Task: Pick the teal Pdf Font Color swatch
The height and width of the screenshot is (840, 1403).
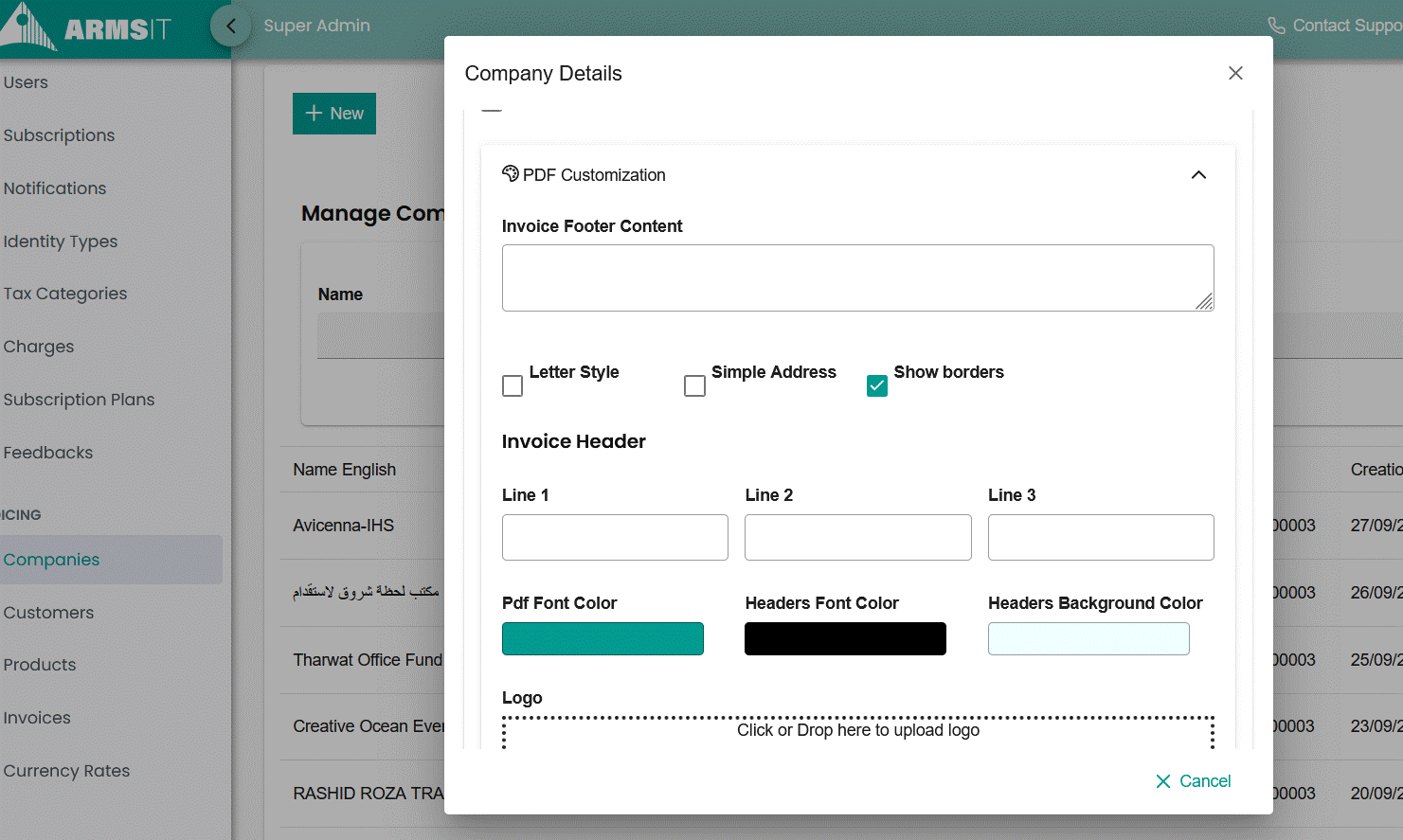Action: (x=603, y=638)
